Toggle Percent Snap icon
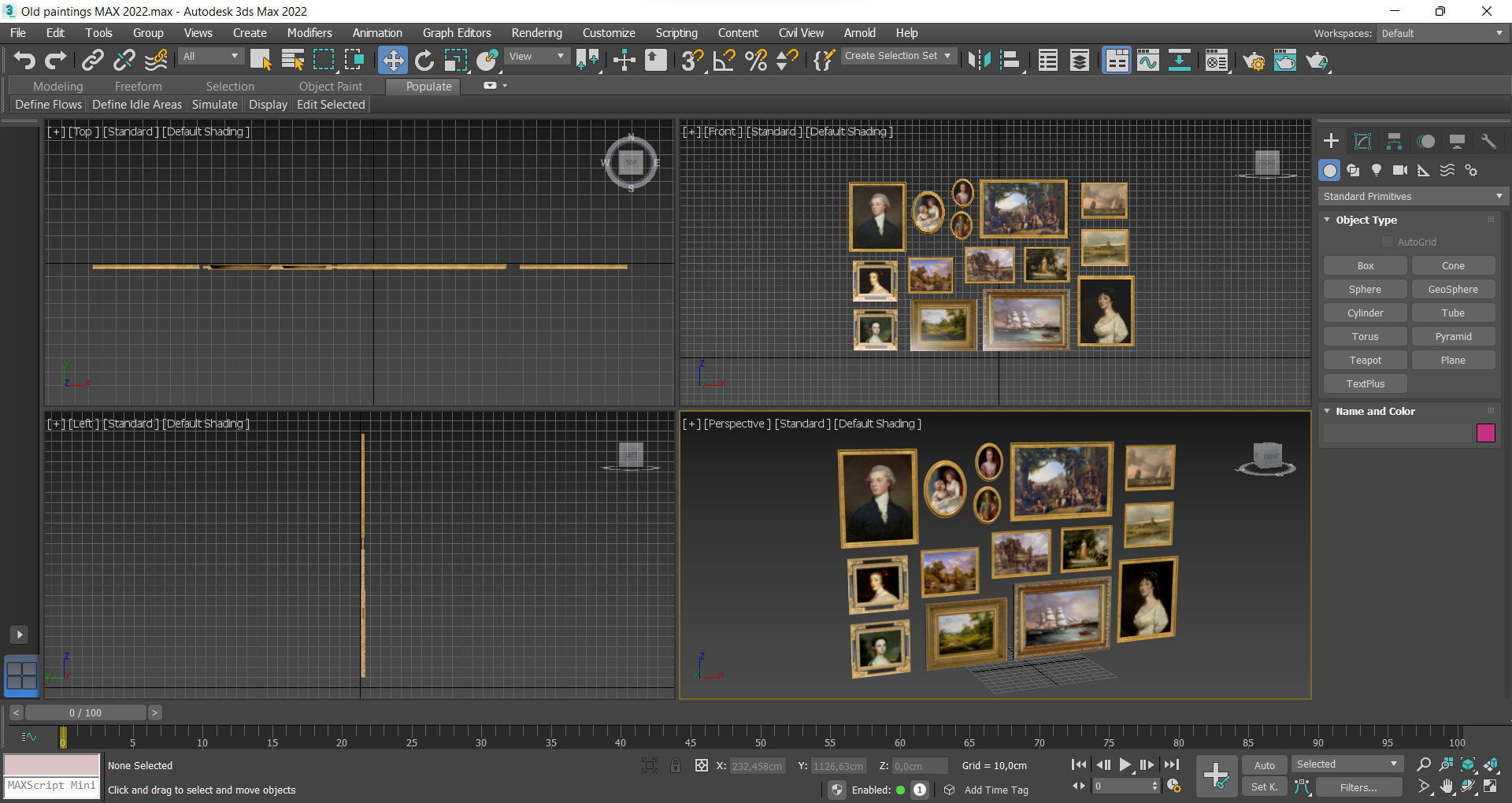This screenshot has height=803, width=1512. [x=756, y=61]
